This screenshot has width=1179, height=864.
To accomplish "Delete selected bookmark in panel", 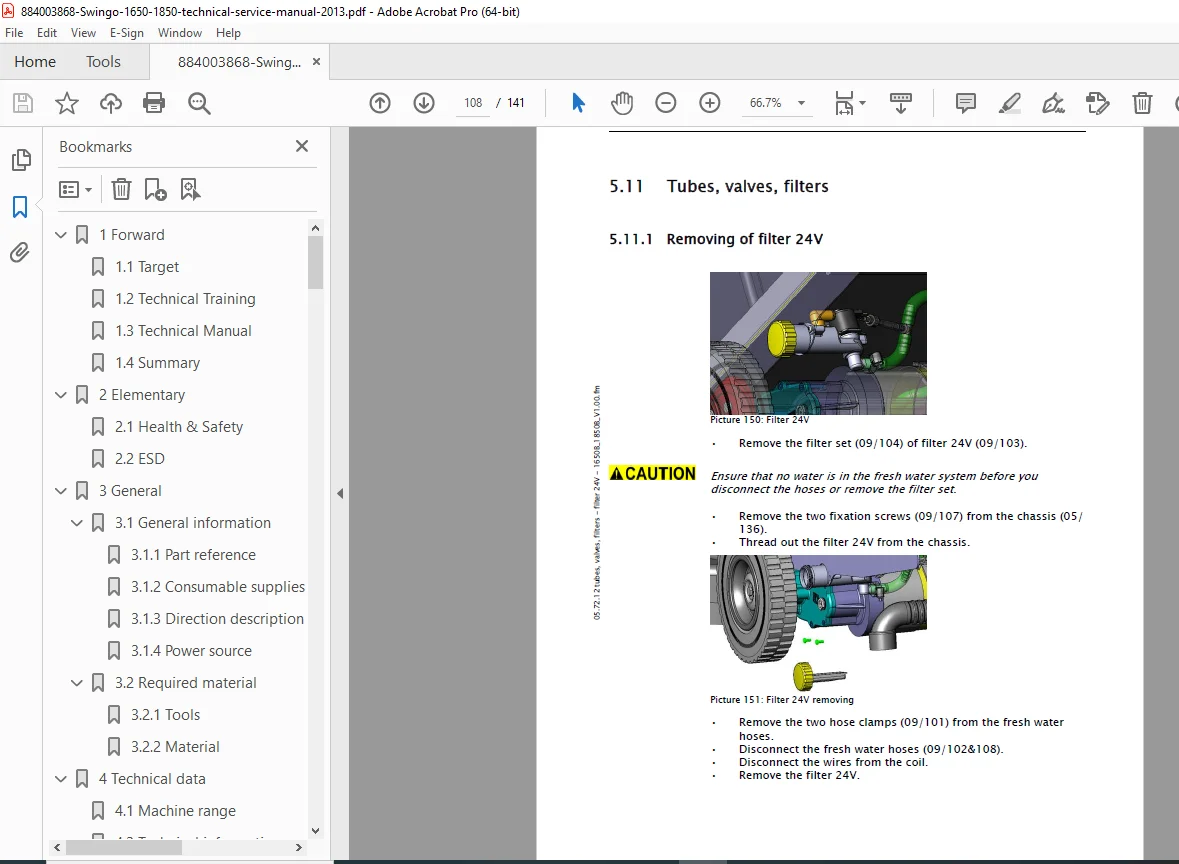I will (121, 189).
